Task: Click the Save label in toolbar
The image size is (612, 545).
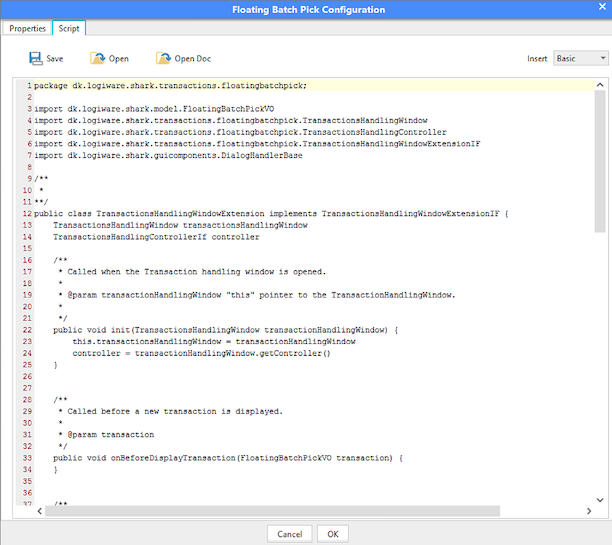Action: point(55,59)
